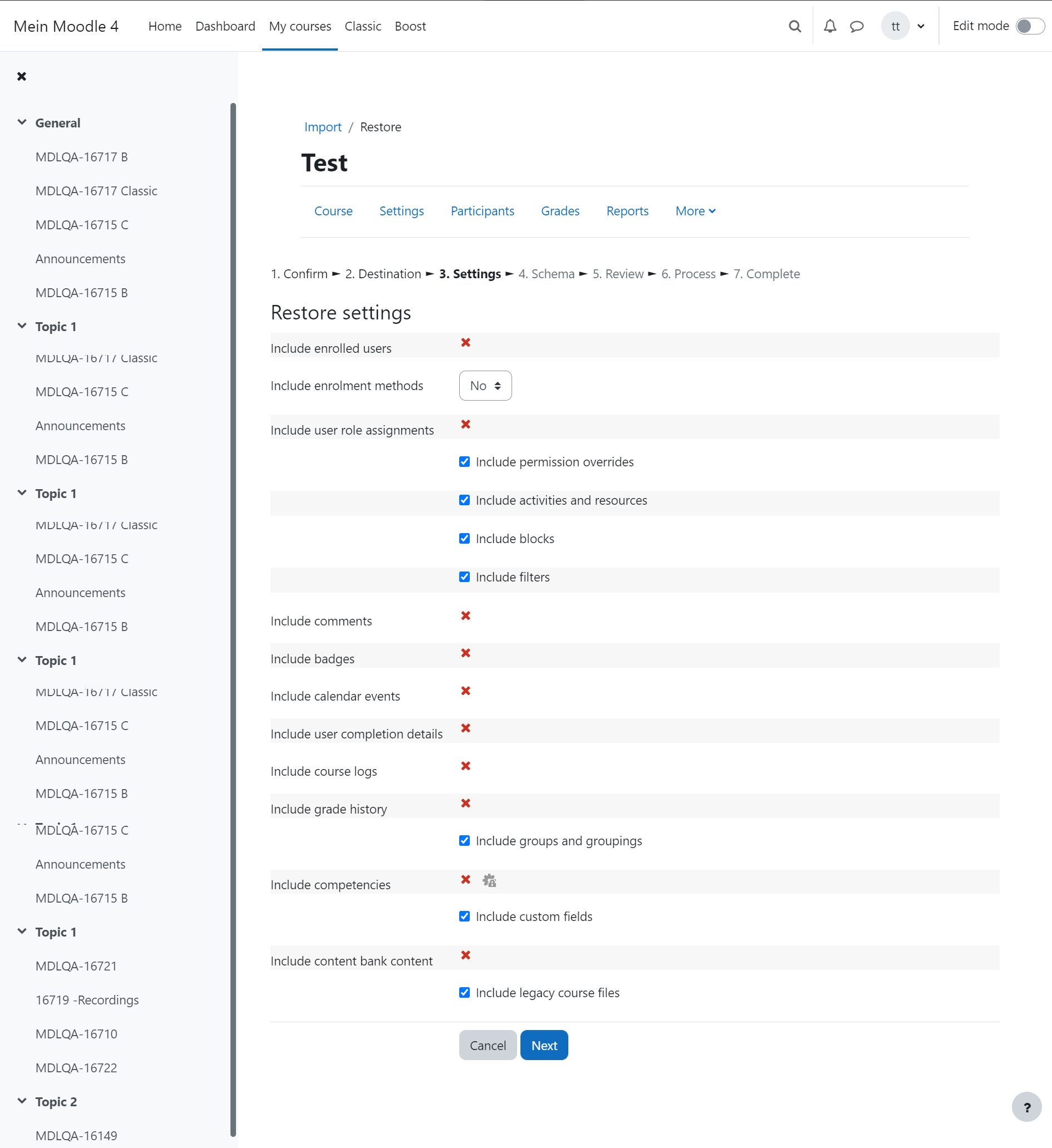This screenshot has height=1148, width=1052.
Task: Click red cross beside Include course logs
Action: (465, 766)
